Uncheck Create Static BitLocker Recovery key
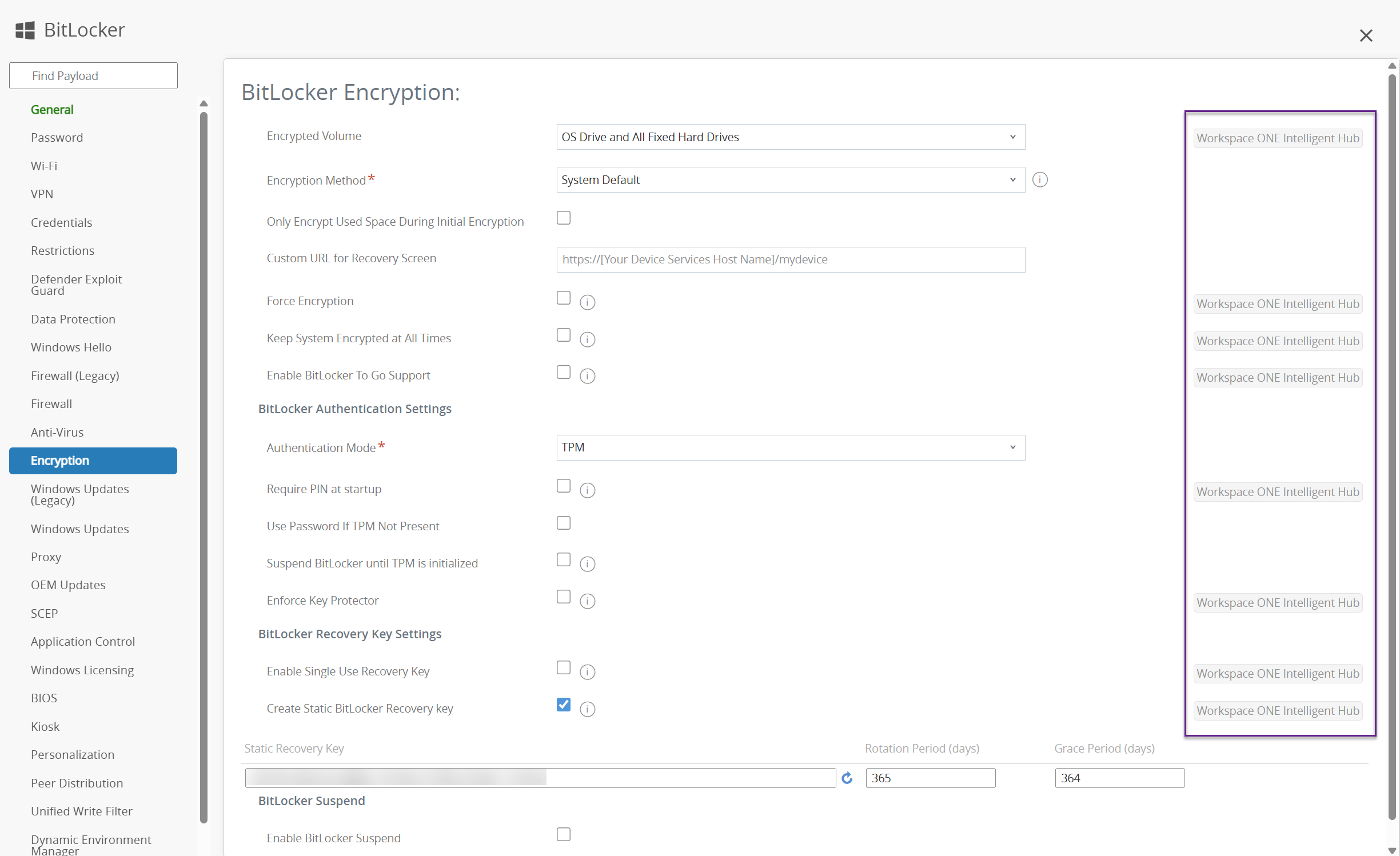 (564, 705)
